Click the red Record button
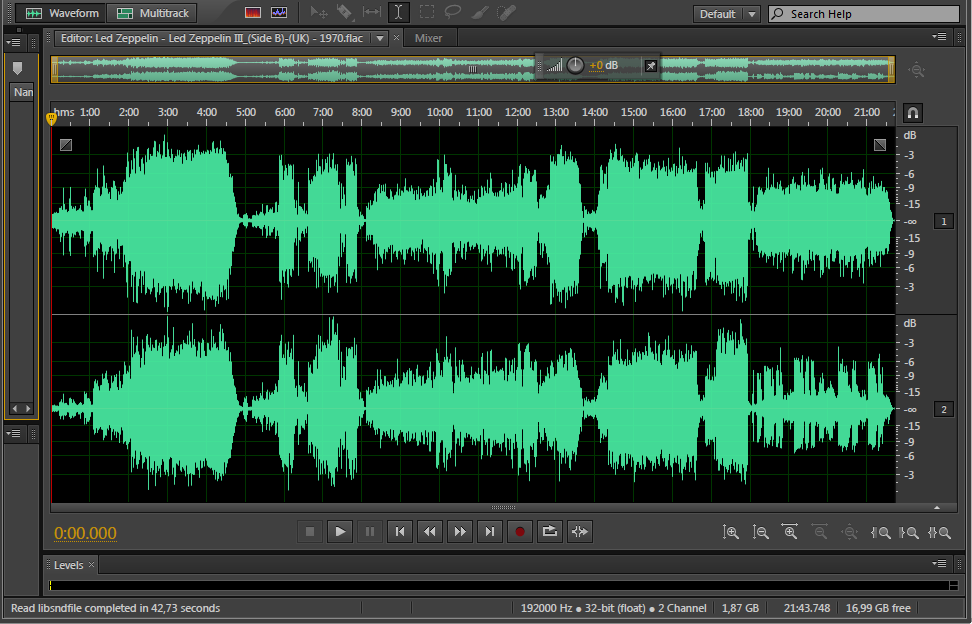The height and width of the screenshot is (624, 972). pyautogui.click(x=519, y=532)
